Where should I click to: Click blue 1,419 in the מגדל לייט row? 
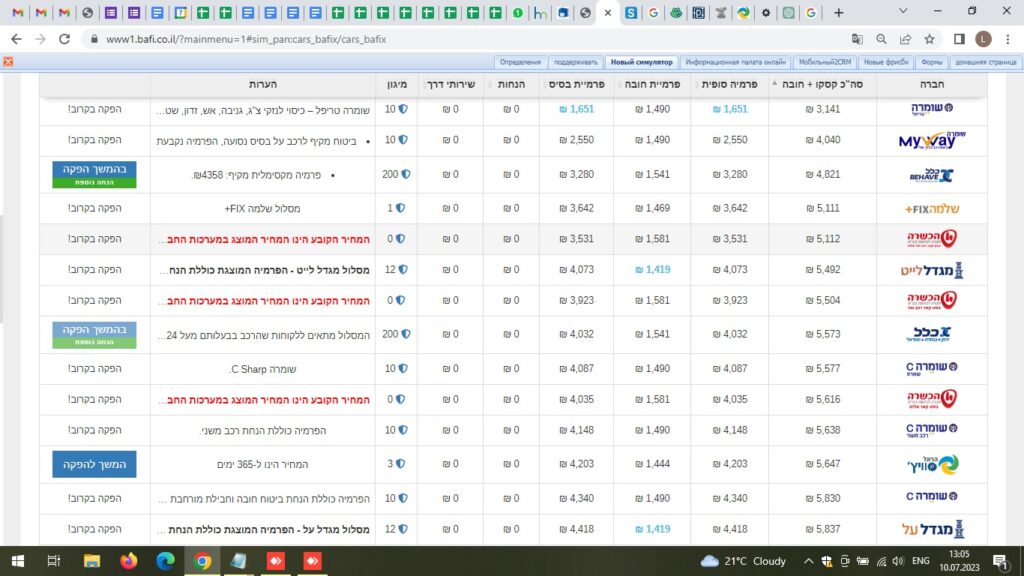(x=652, y=269)
